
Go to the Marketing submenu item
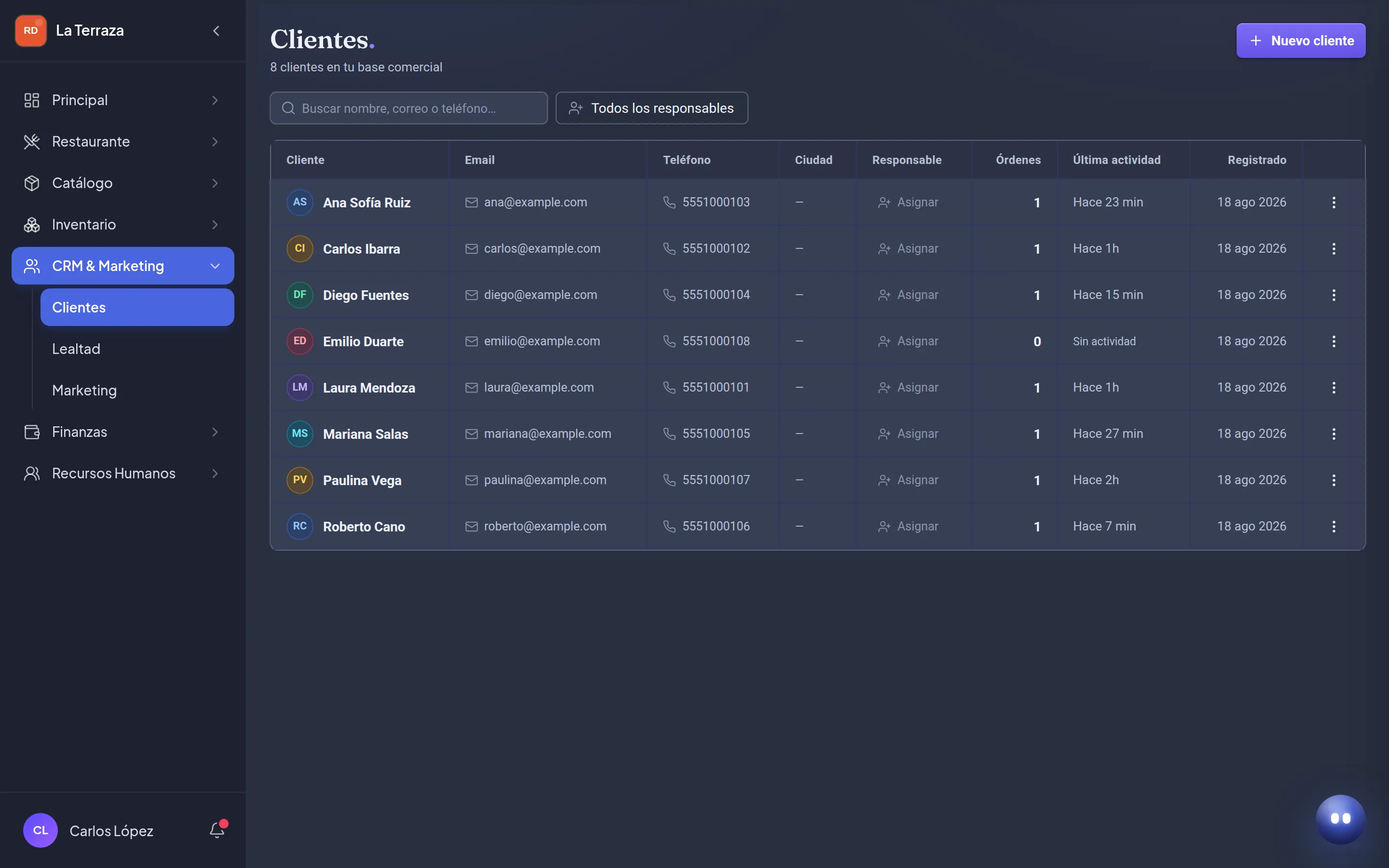tap(137, 391)
